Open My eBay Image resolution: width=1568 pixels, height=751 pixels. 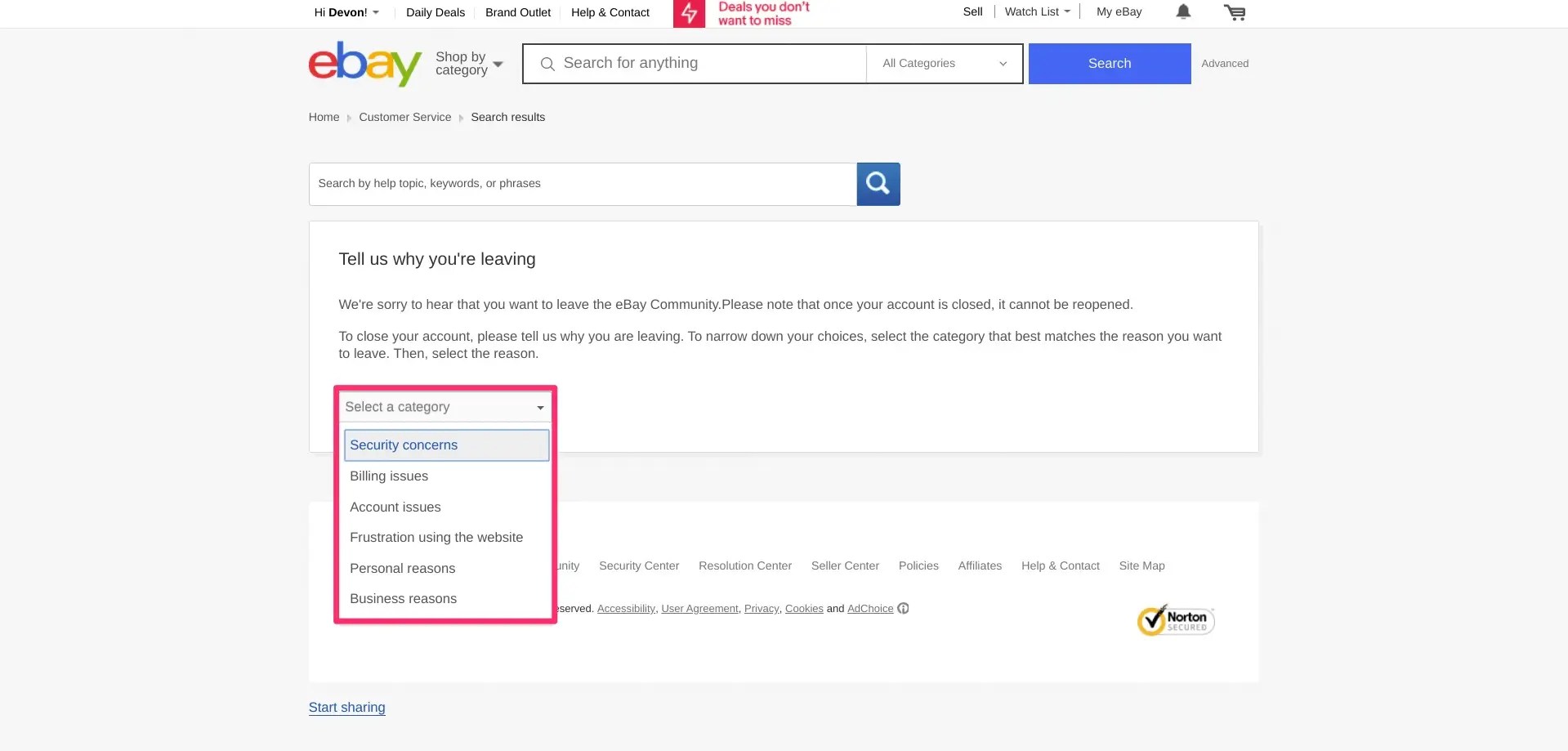[1119, 11]
